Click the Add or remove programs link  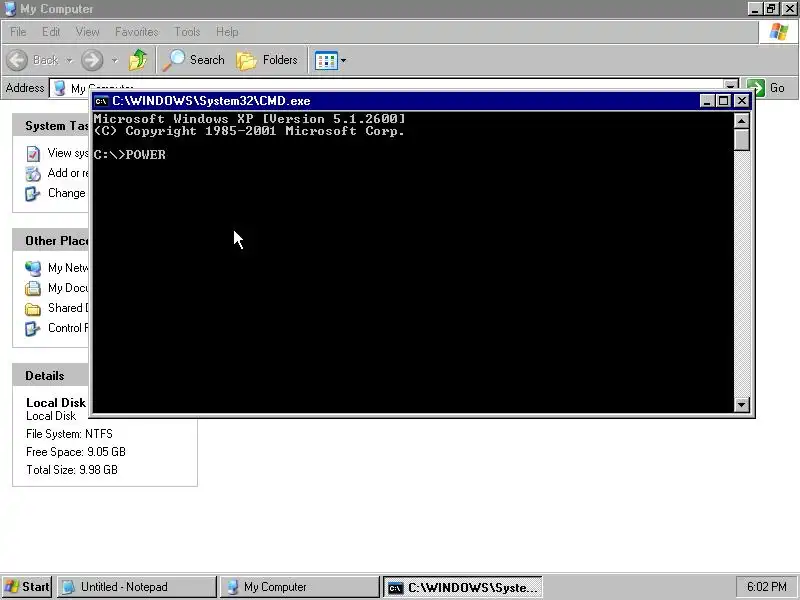click(67, 173)
